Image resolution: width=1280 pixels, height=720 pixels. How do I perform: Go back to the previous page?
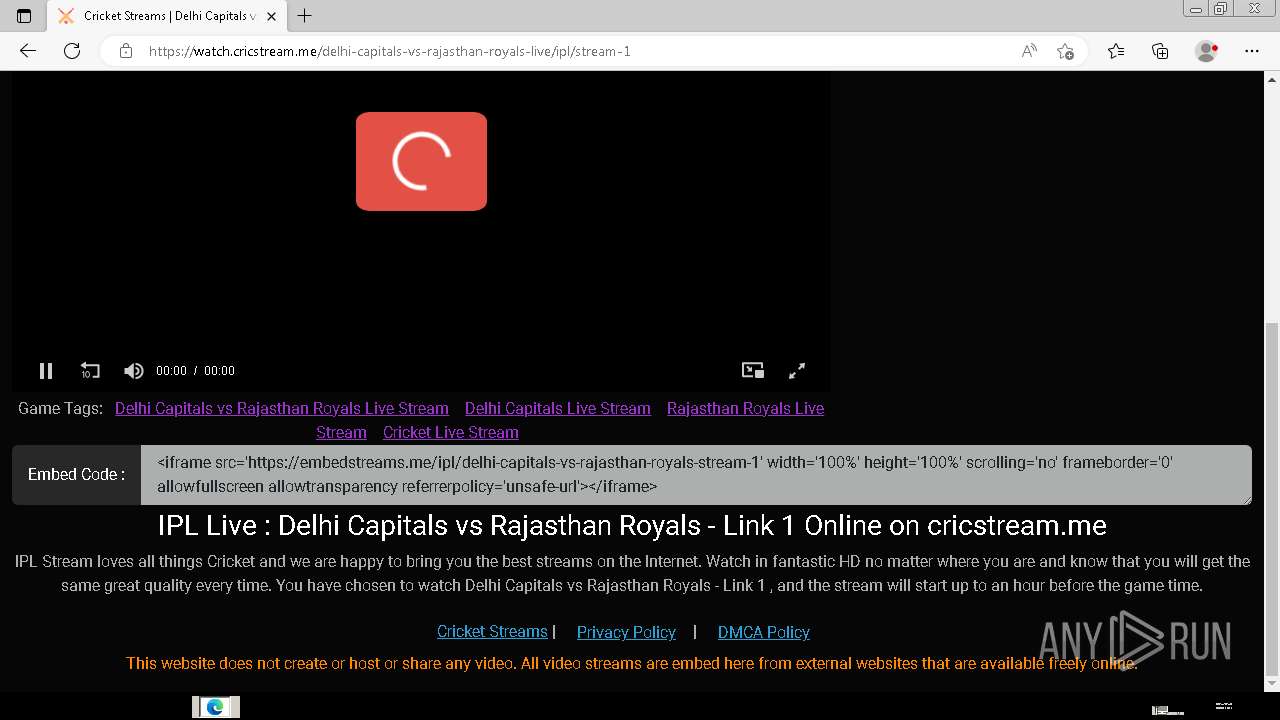(28, 51)
